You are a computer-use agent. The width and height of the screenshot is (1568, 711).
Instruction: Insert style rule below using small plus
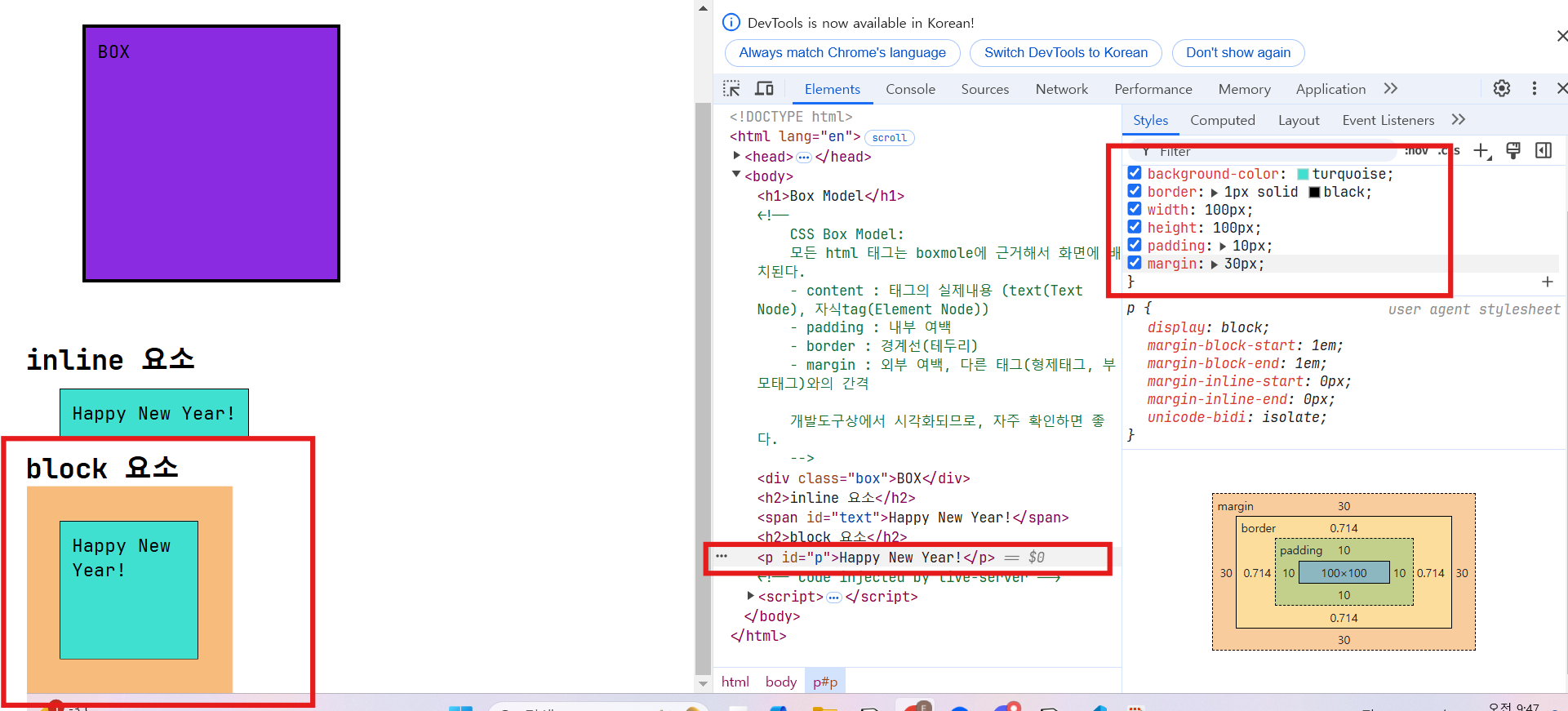coord(1548,282)
